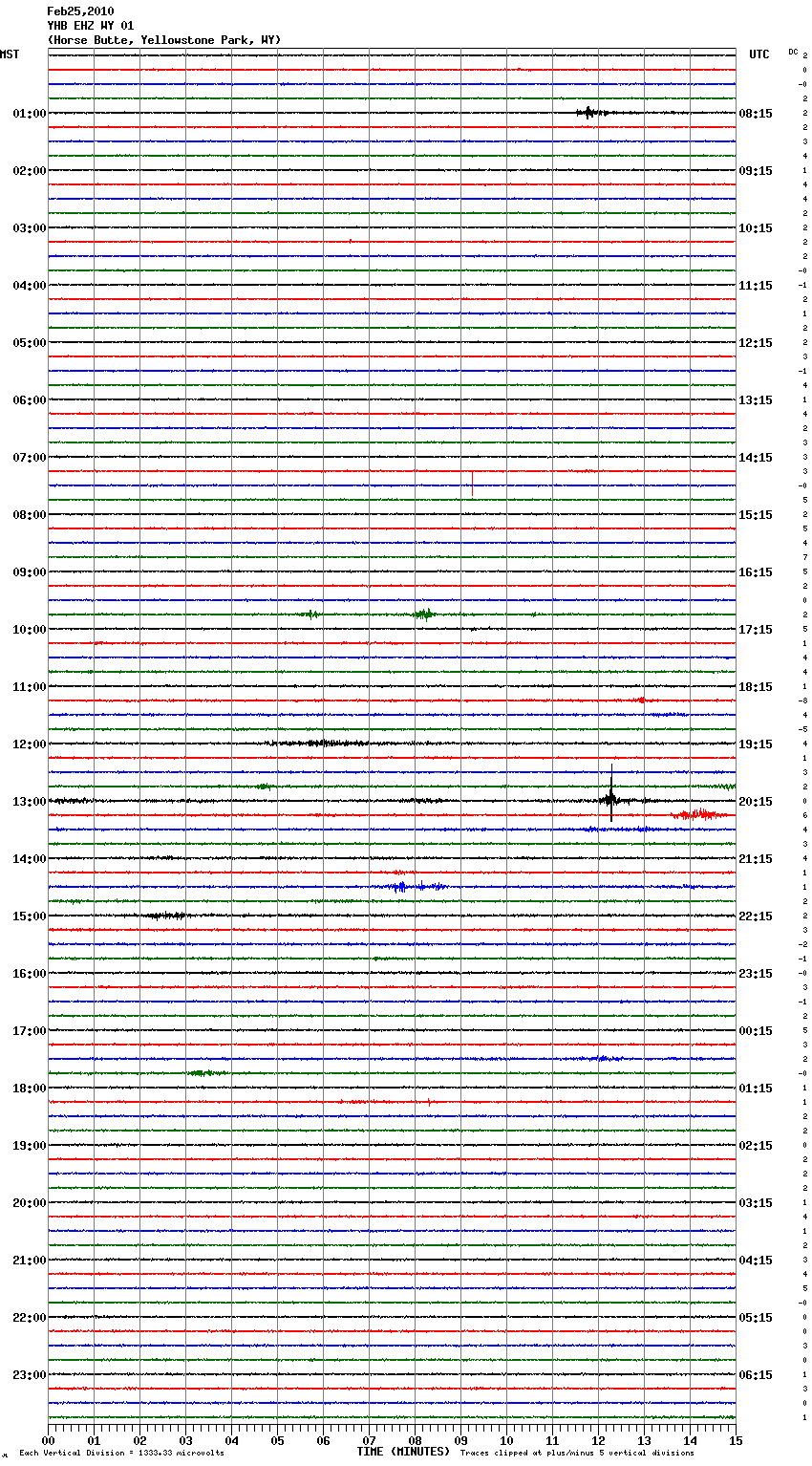Click the black seismic event on the 01:00 trace
Screen dimensions: 812x1466
588,113
